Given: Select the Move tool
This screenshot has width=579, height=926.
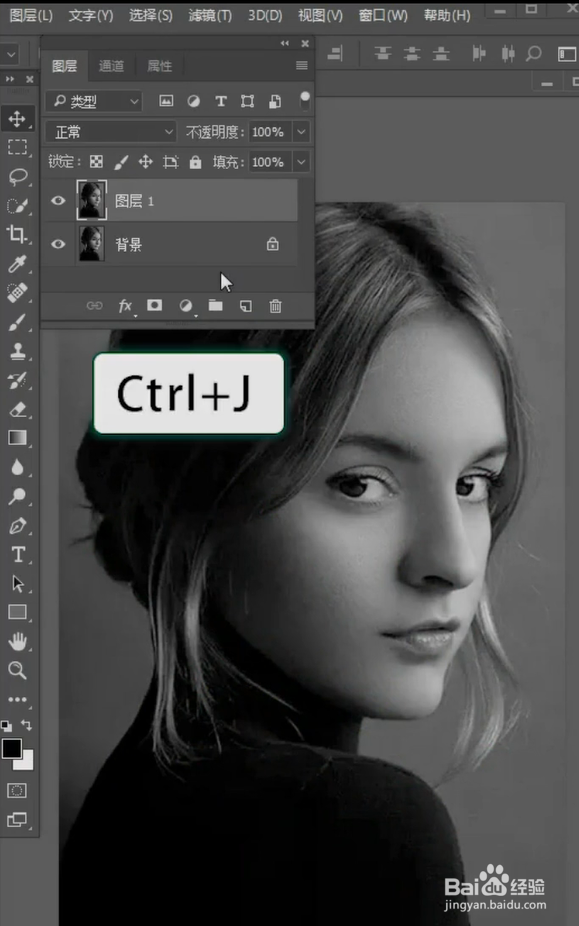Looking at the screenshot, I should tap(17, 119).
